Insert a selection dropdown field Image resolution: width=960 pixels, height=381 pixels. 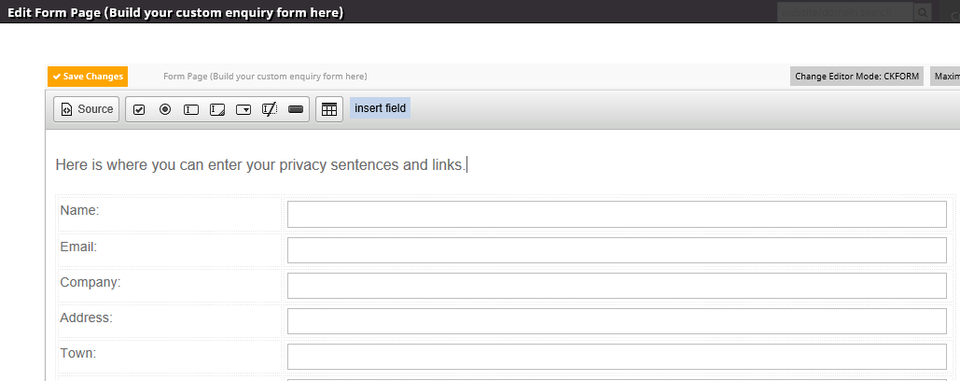pos(244,110)
